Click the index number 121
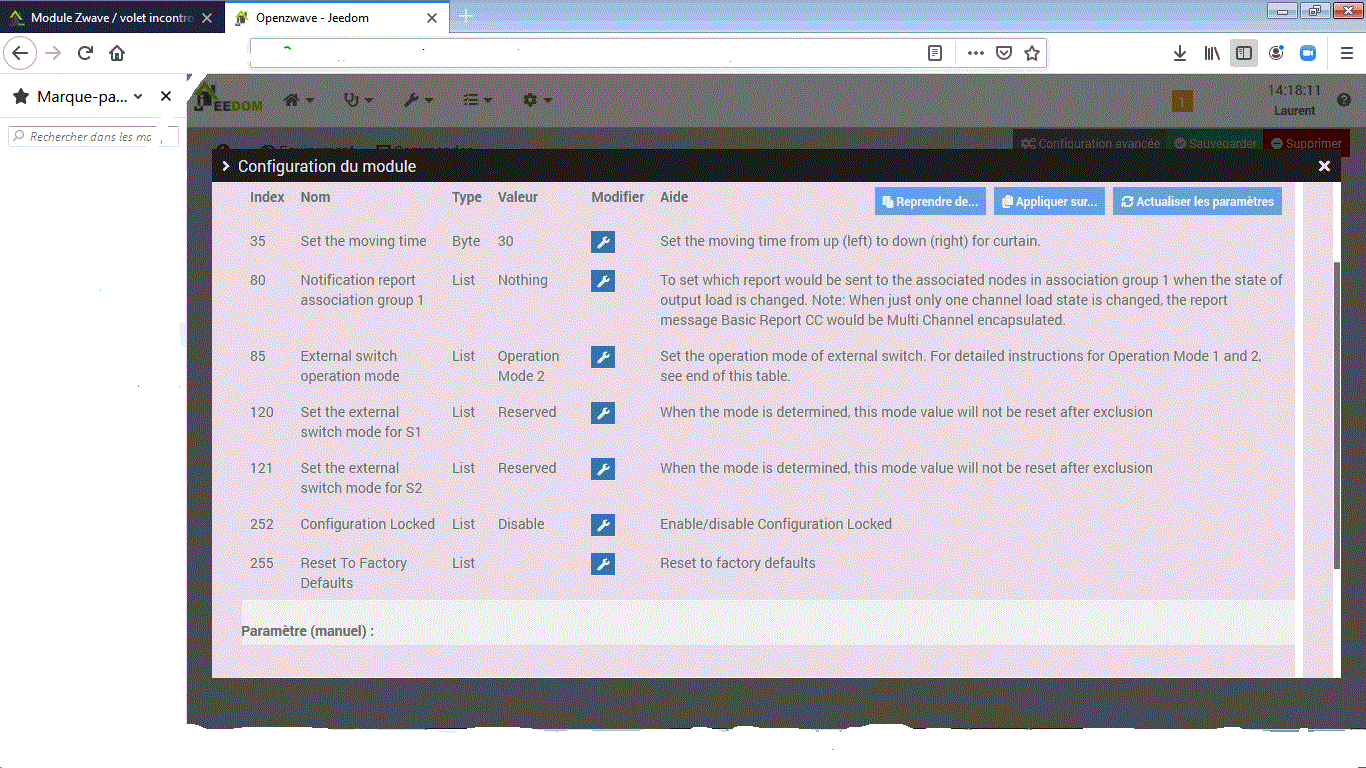The image size is (1366, 768). [261, 469]
